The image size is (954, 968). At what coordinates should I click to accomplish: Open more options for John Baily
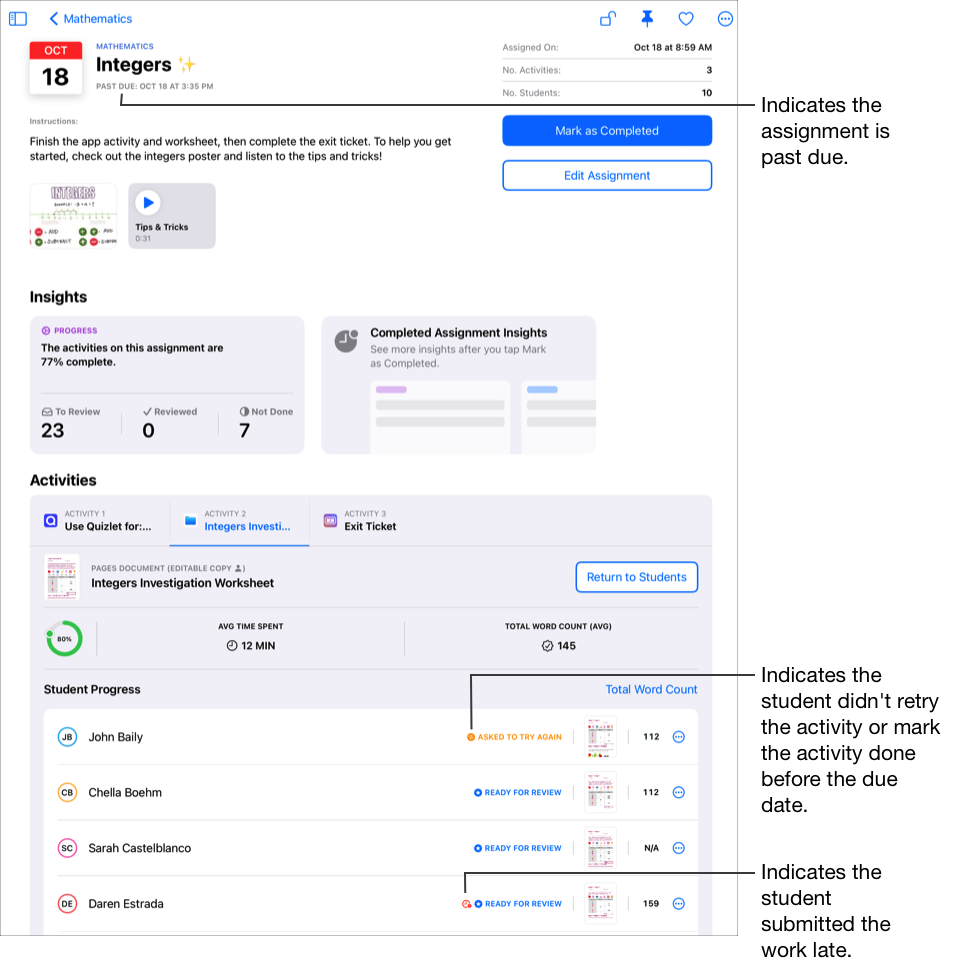point(678,736)
